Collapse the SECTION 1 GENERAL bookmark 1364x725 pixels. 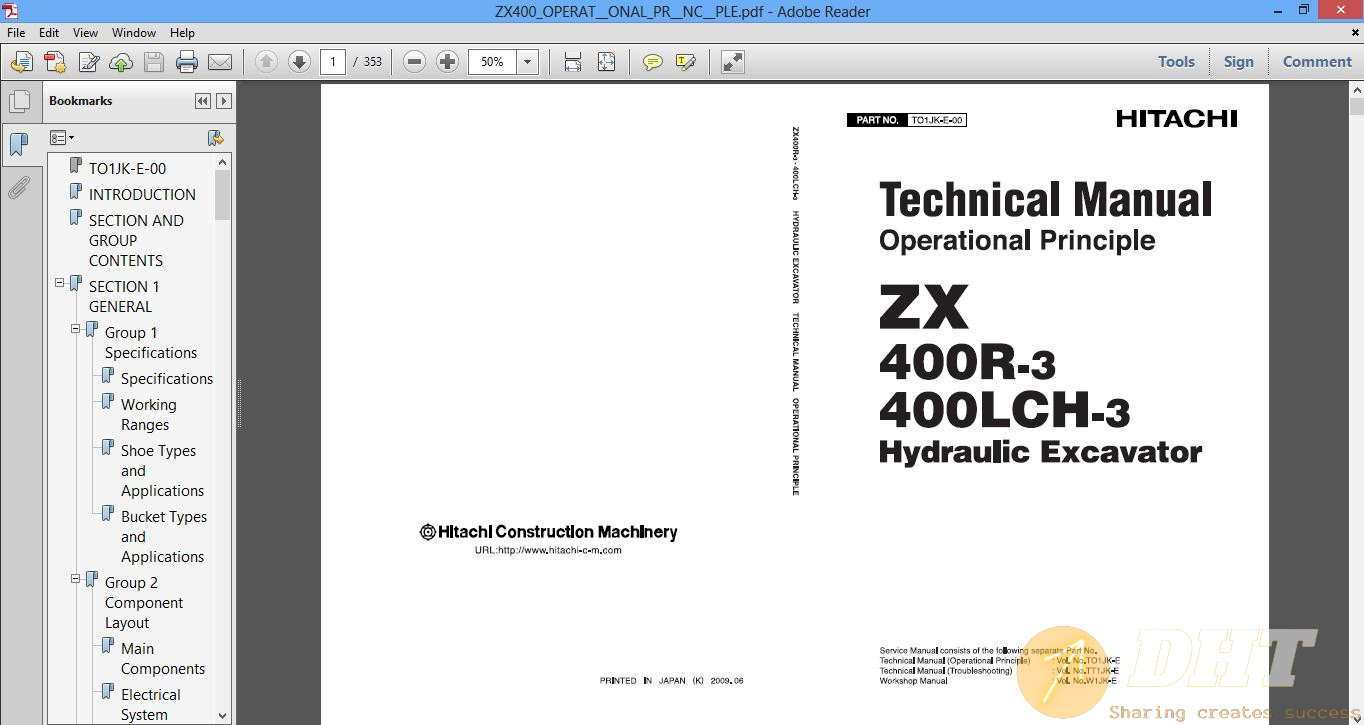click(59, 283)
